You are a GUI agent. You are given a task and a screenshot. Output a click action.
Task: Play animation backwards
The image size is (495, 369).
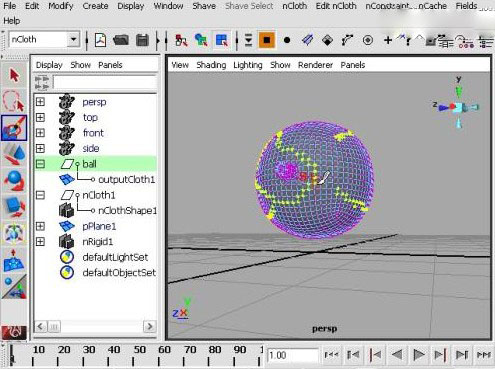tap(397, 355)
